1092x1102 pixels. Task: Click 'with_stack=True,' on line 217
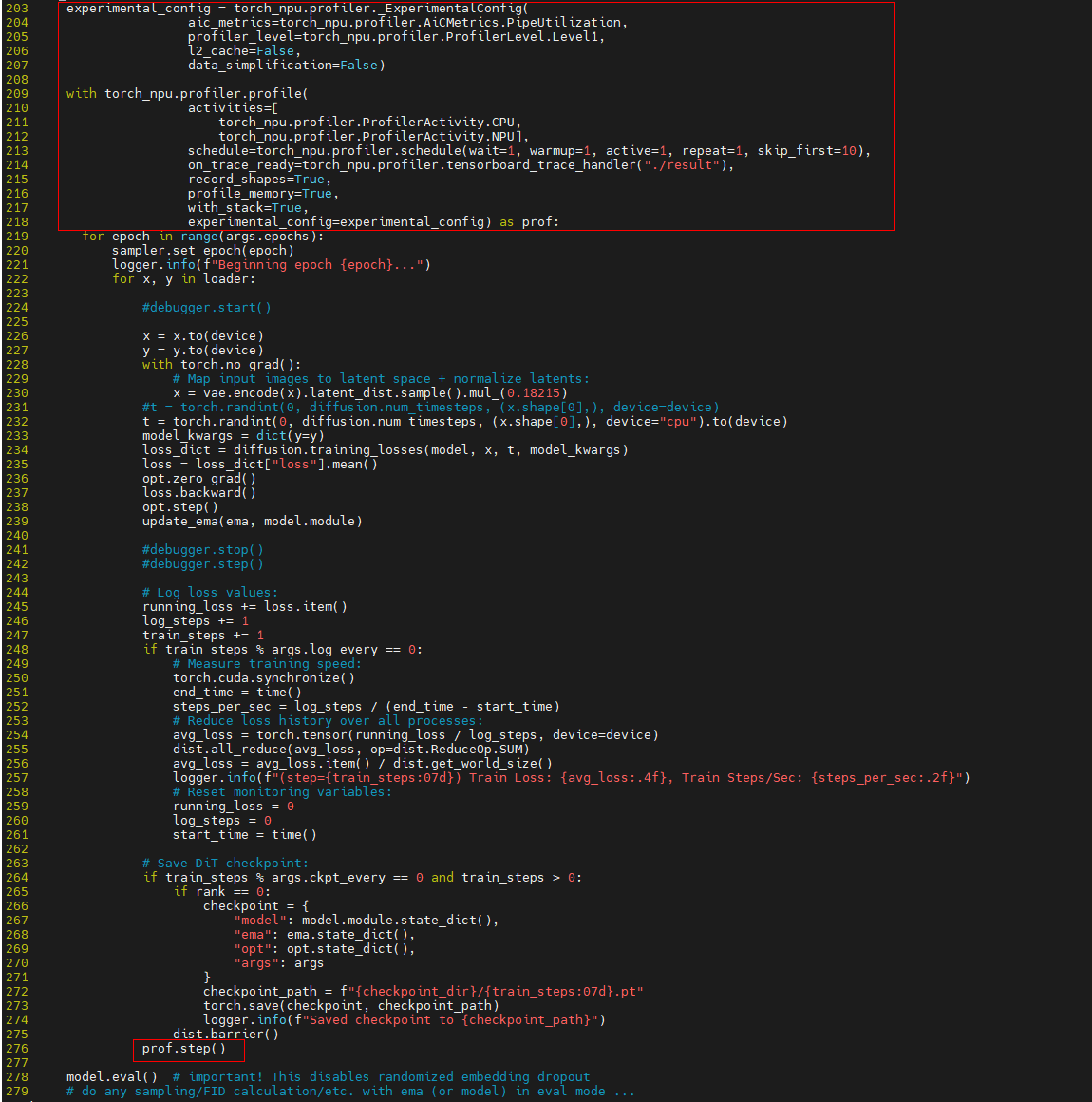248,207
